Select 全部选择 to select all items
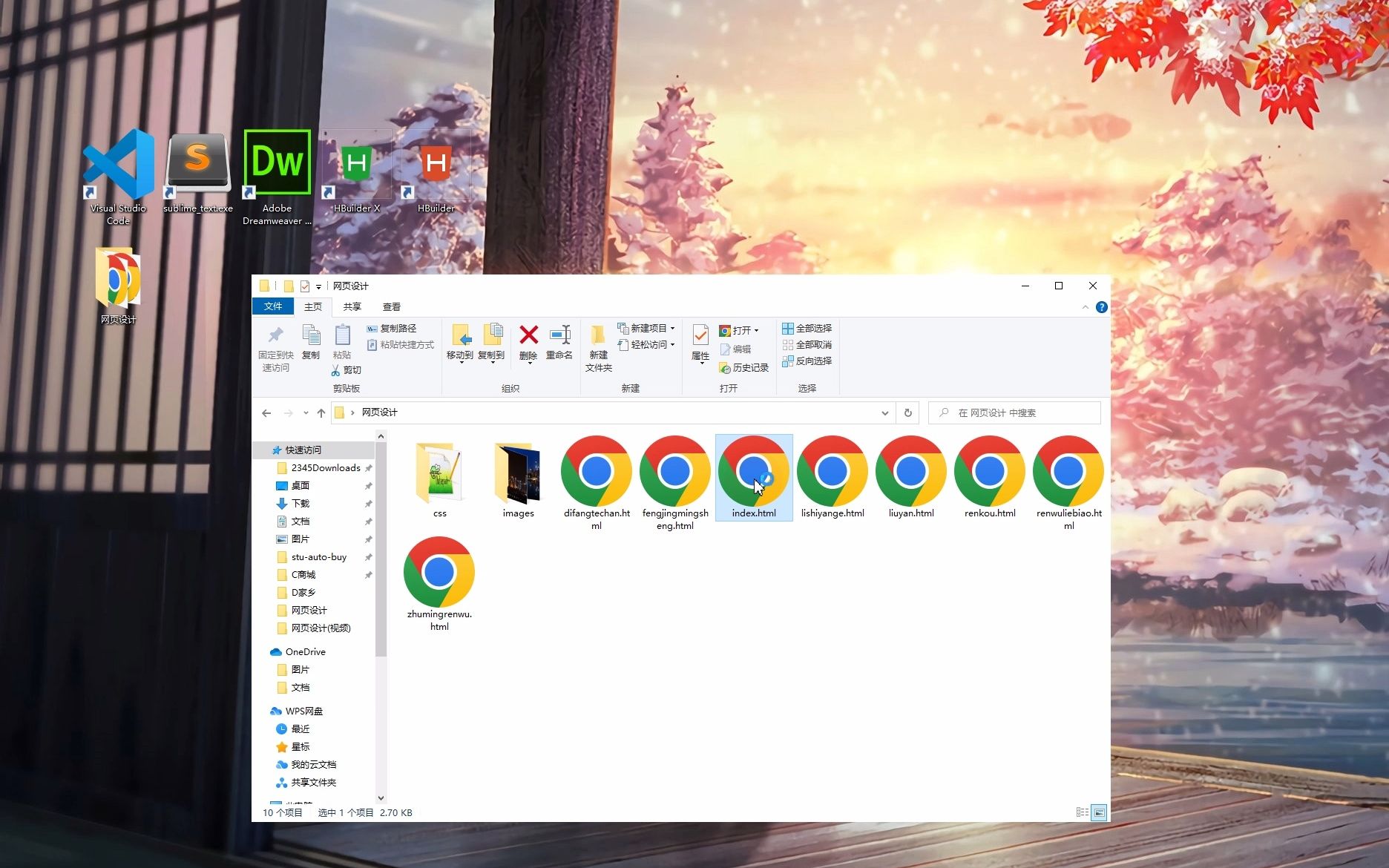Viewport: 1389px width, 868px height. point(807,328)
